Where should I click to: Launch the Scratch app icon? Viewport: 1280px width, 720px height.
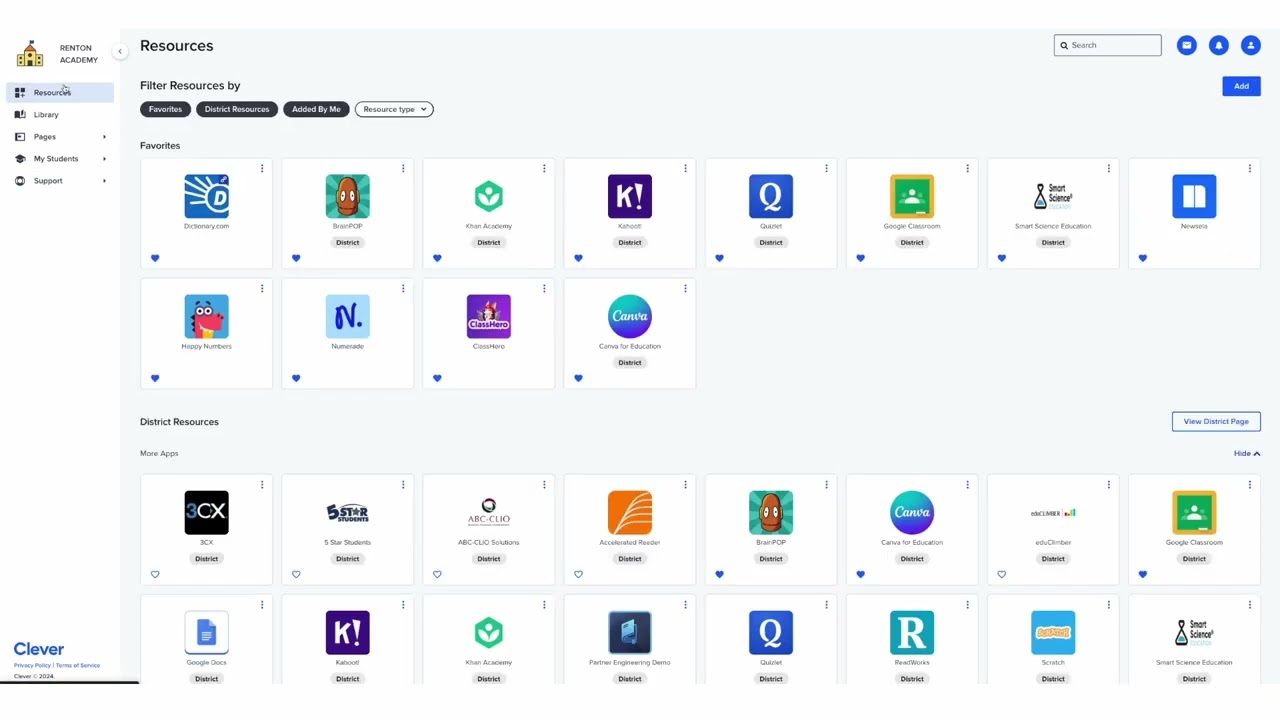point(1053,632)
